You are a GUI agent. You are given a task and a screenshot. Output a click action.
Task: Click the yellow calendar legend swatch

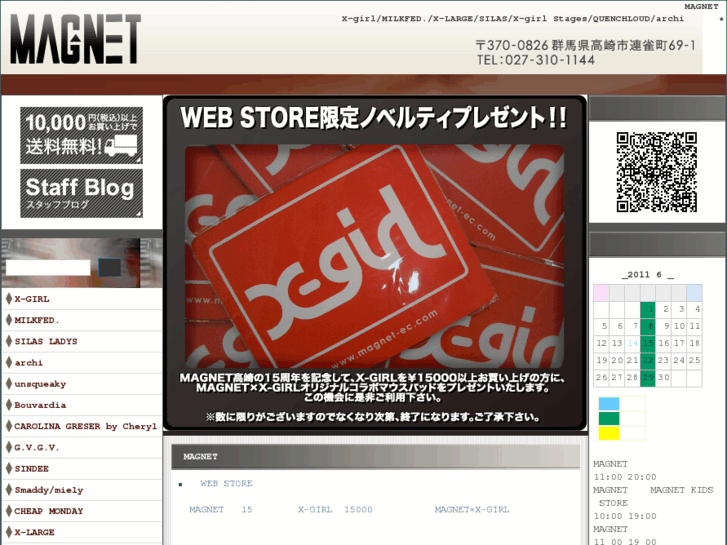click(x=609, y=433)
